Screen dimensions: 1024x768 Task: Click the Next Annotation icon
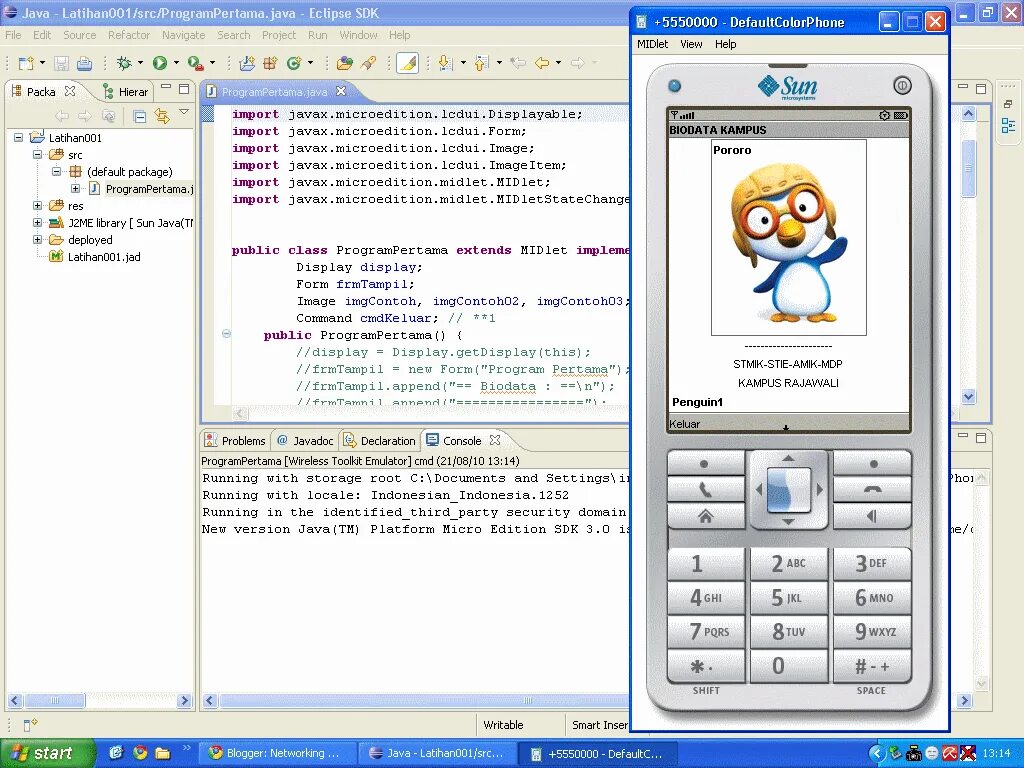[446, 63]
